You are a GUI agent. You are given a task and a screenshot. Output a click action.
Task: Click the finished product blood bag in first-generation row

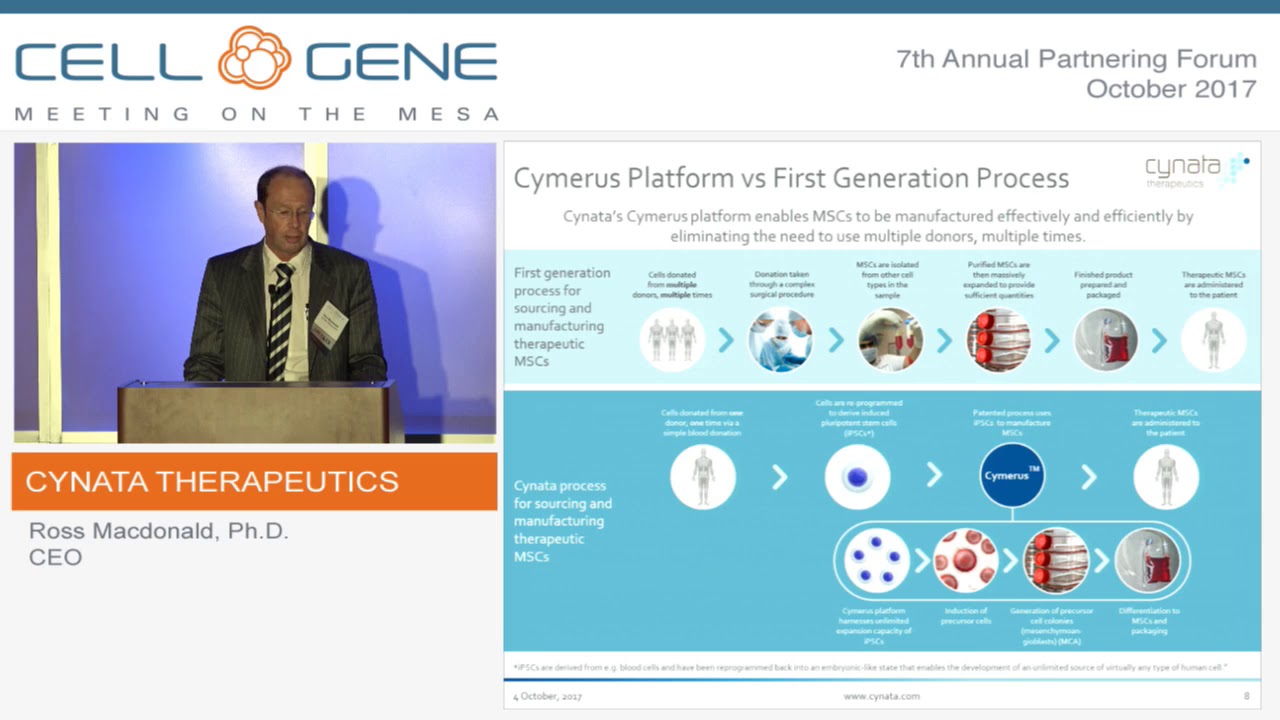click(1105, 340)
